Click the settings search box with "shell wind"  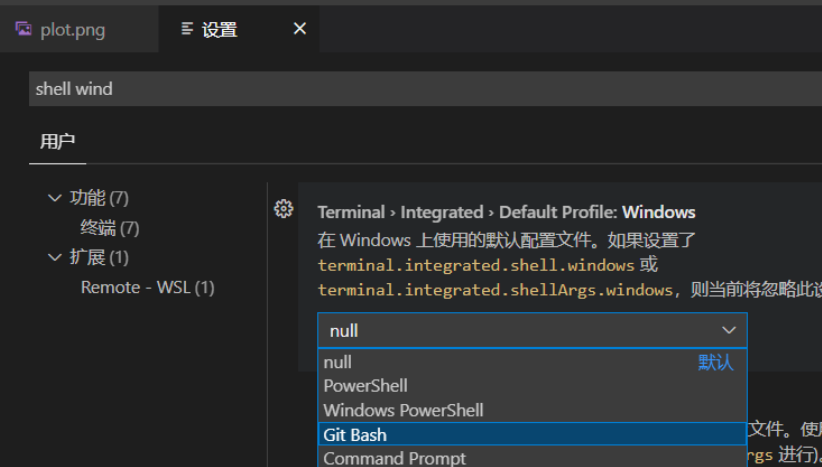pyautogui.click(x=420, y=89)
